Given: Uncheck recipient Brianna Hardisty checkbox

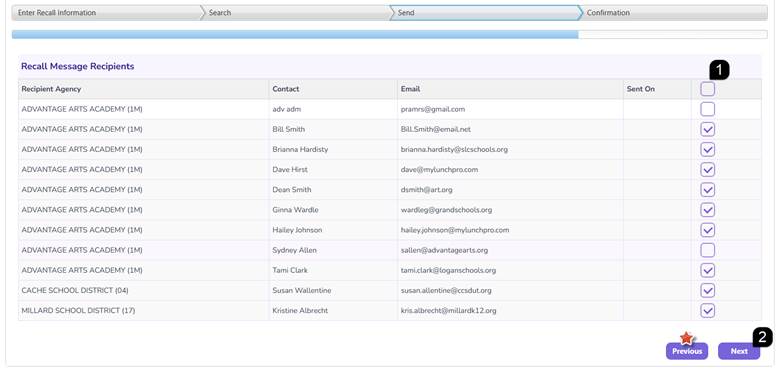Looking at the screenshot, I should [707, 149].
